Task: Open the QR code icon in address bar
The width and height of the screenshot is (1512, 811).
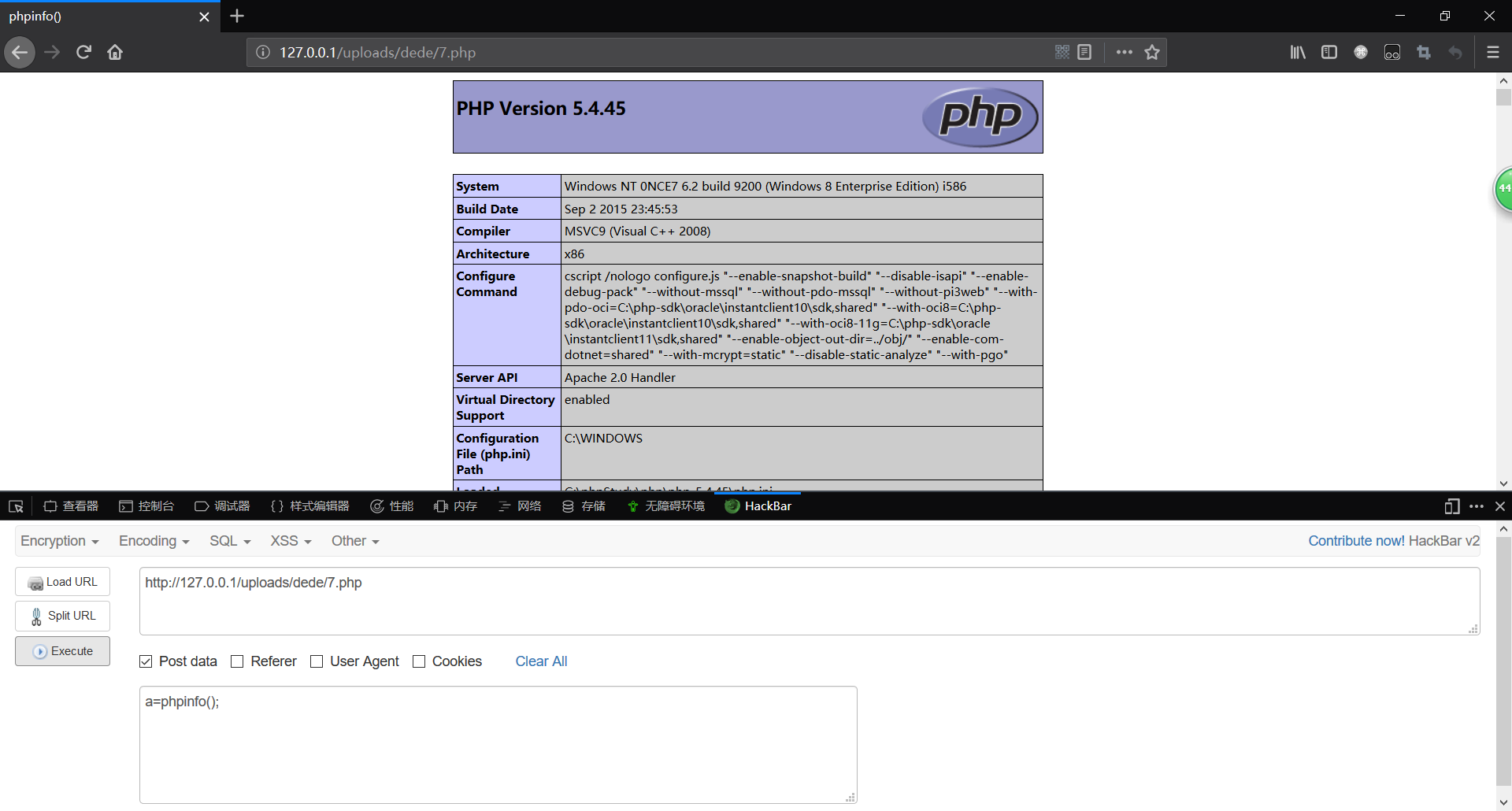Action: click(1062, 52)
